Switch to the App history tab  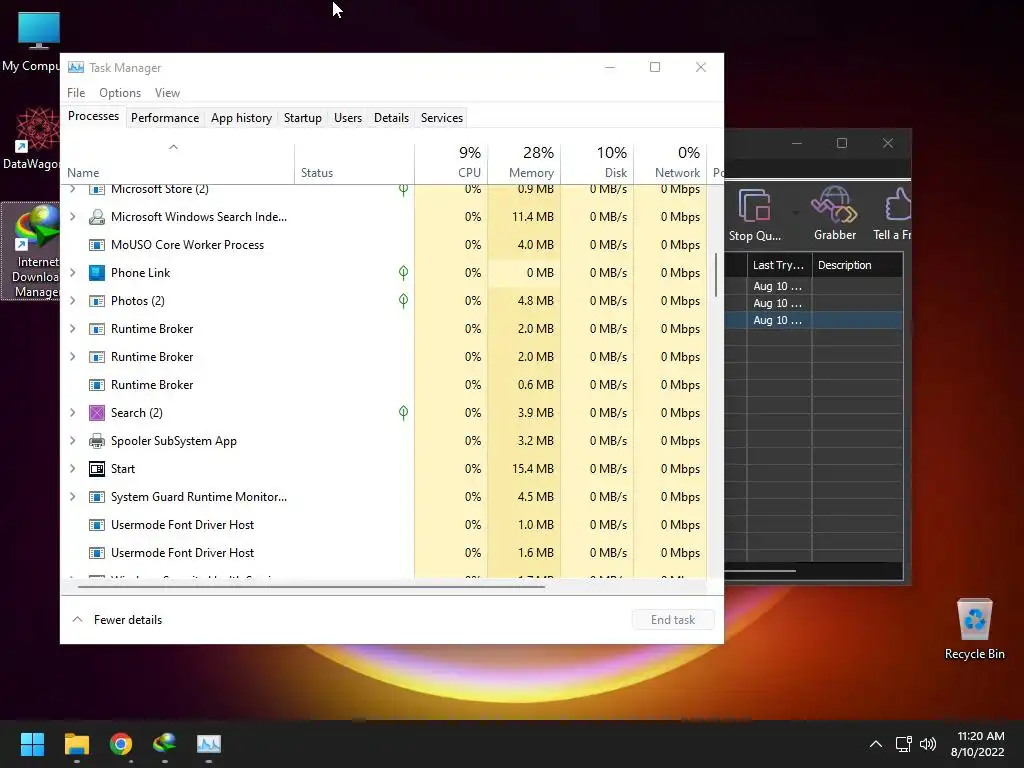coord(241,118)
